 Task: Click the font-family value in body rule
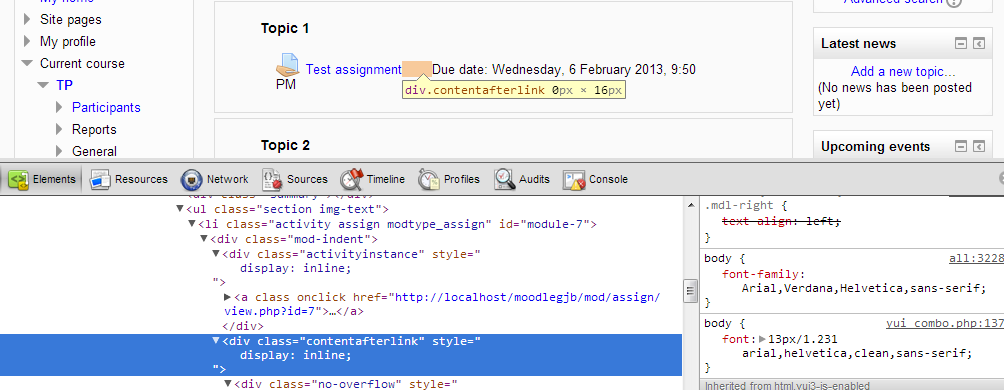click(863, 288)
